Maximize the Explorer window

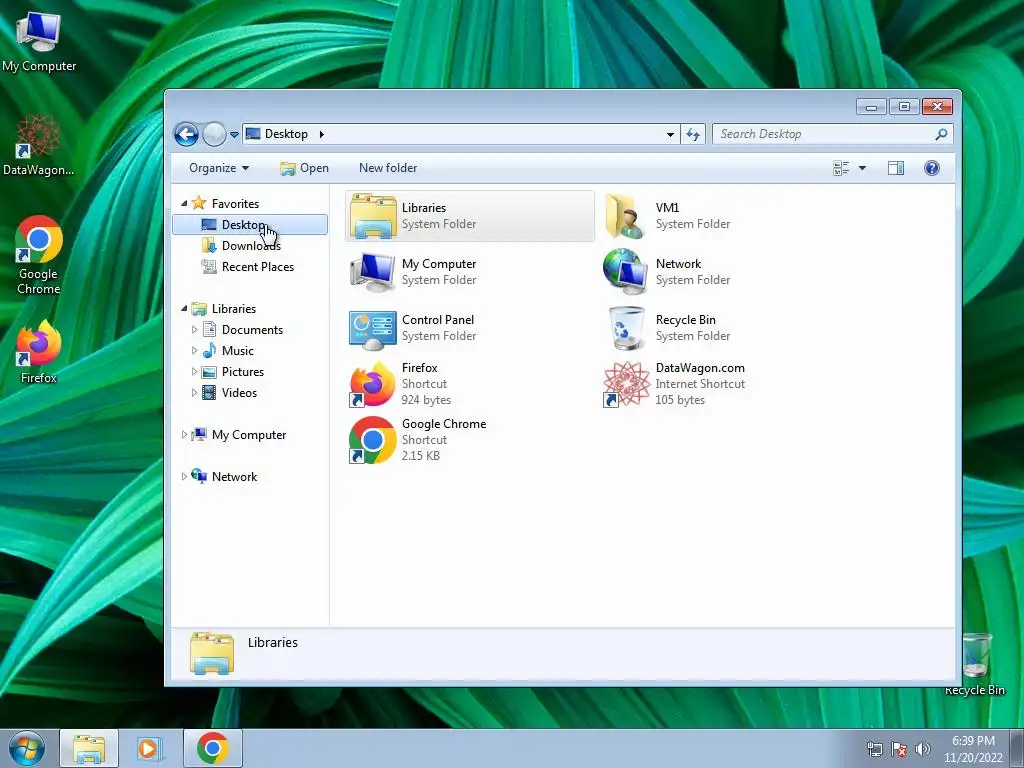click(904, 106)
